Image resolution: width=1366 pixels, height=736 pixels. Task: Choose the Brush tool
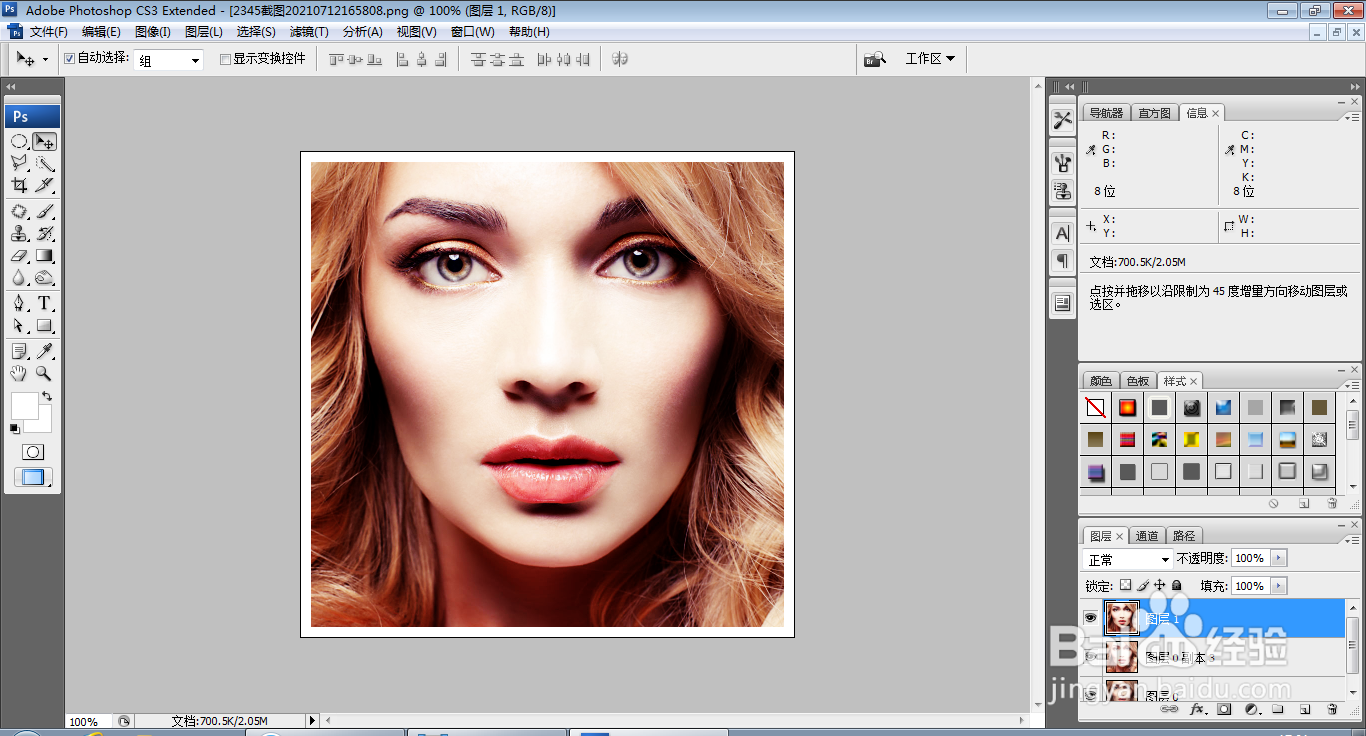[45, 212]
